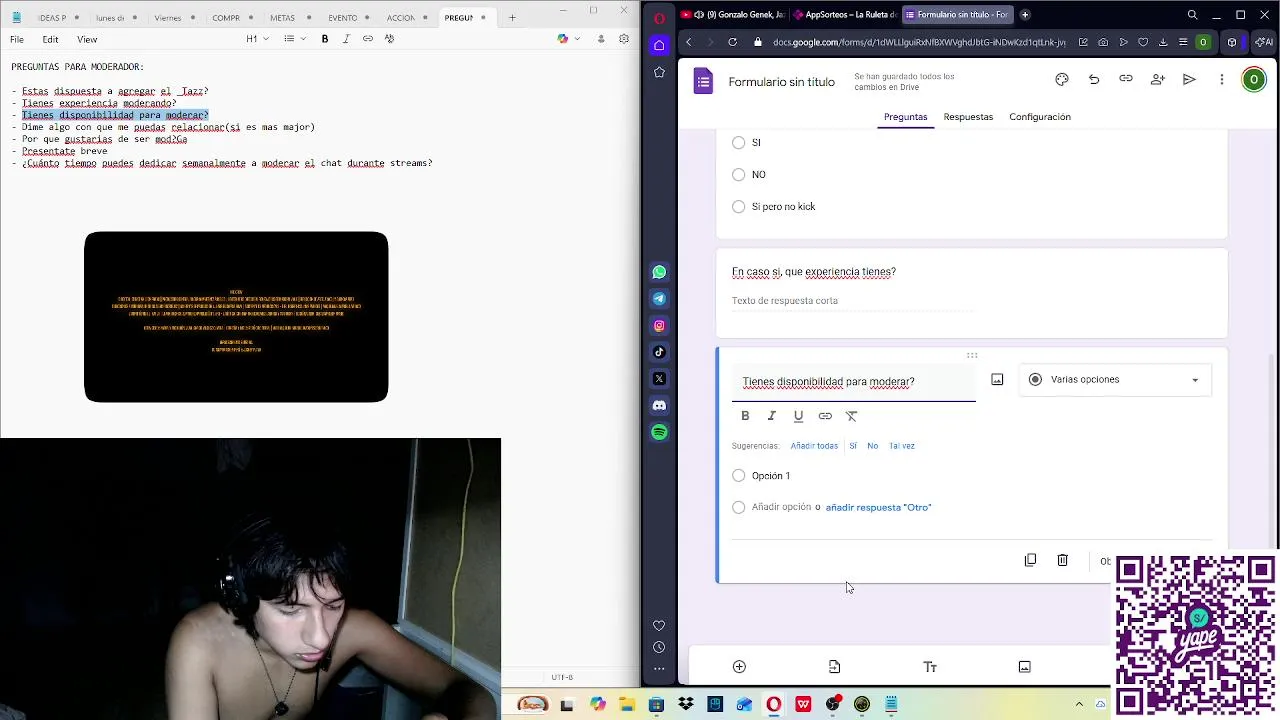This screenshot has width=1280, height=720.
Task: Open the Edit menu in Notepad
Action: 50,39
